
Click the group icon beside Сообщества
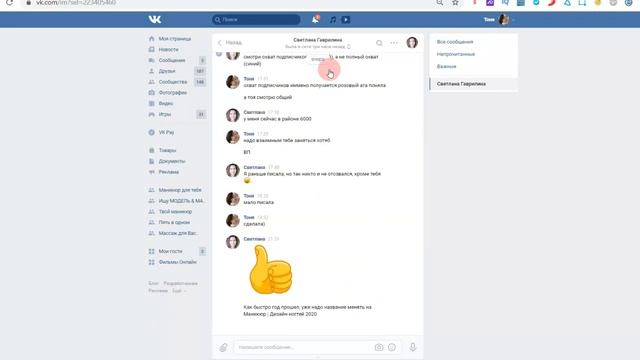coord(151,82)
